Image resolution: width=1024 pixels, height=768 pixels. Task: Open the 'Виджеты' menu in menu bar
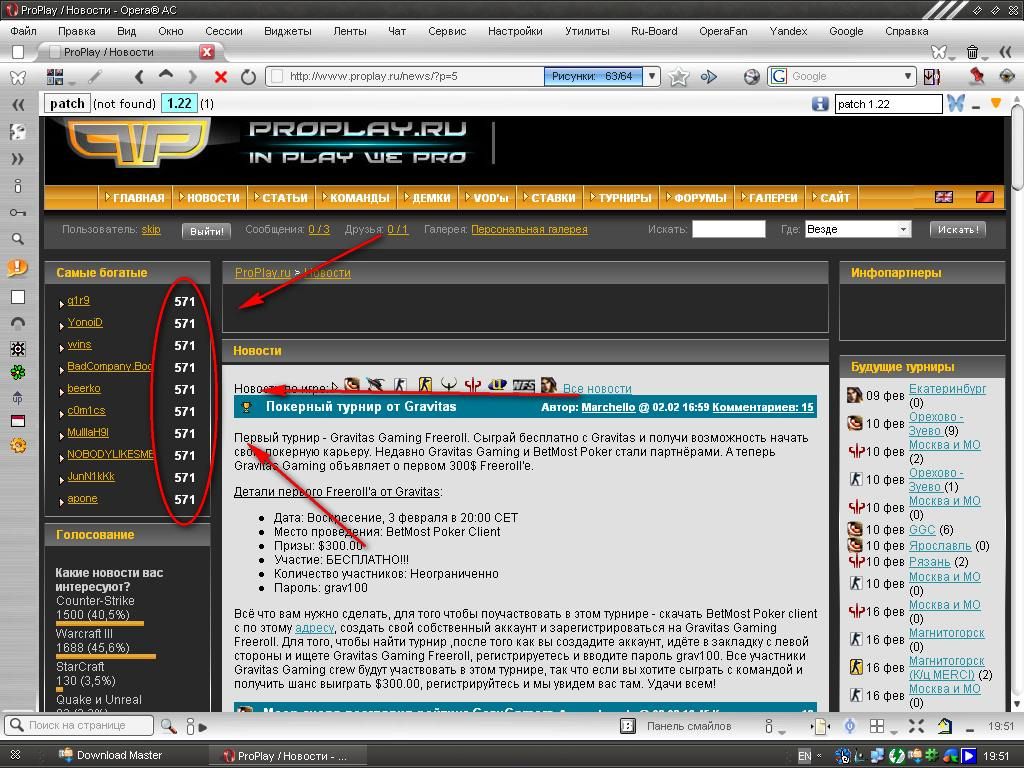[x=287, y=31]
